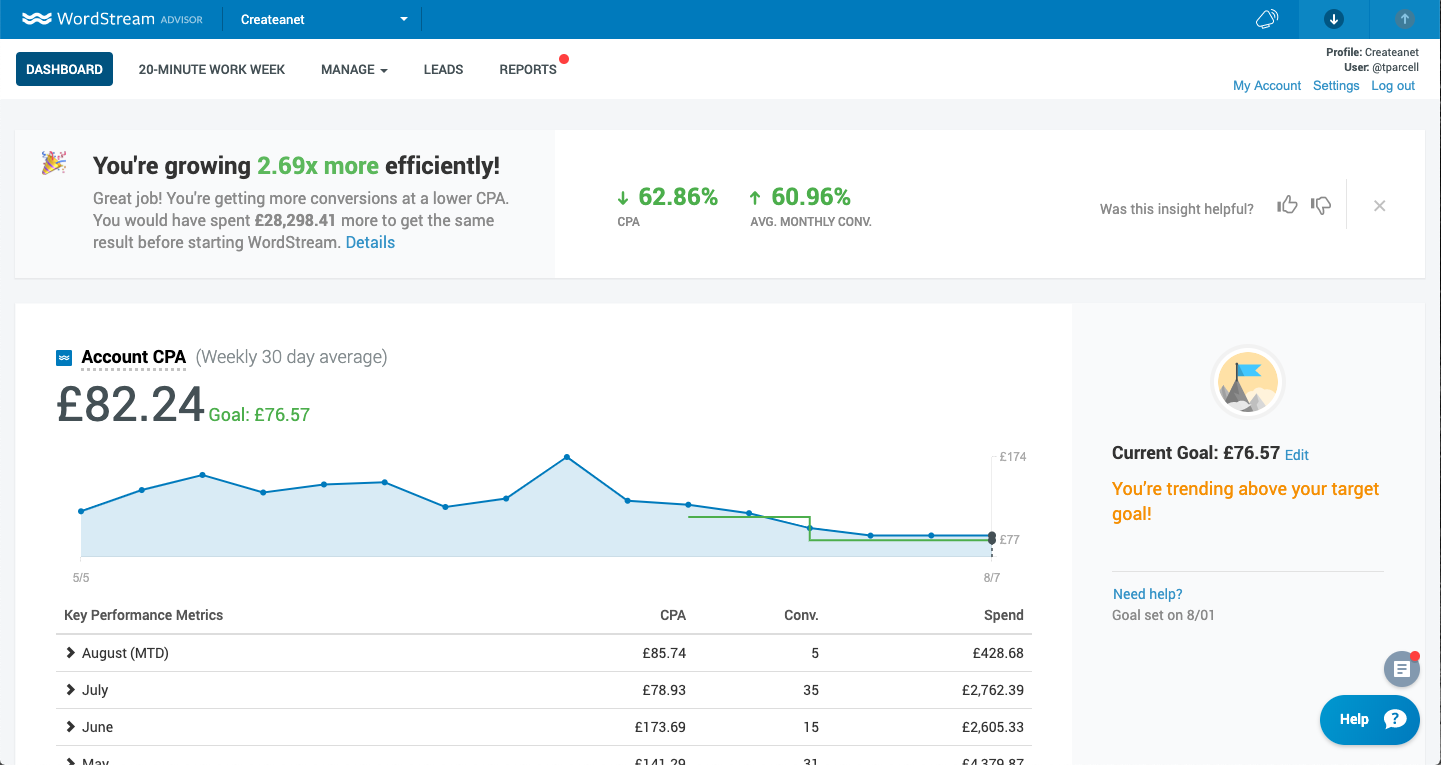This screenshot has width=1441, height=765.
Task: Click the CPA column header
Action: tap(673, 615)
